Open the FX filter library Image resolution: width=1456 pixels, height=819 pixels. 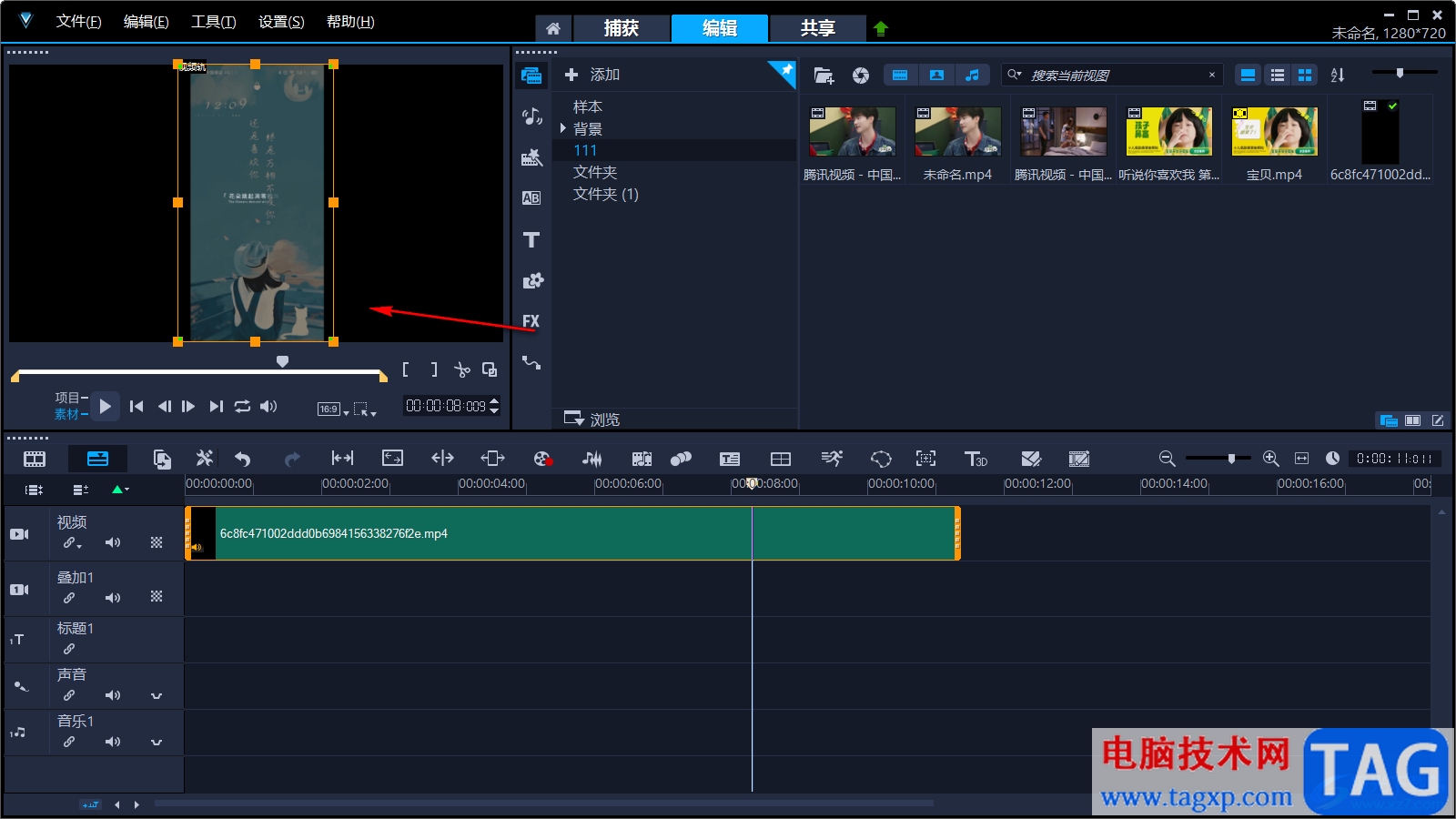pos(531,321)
